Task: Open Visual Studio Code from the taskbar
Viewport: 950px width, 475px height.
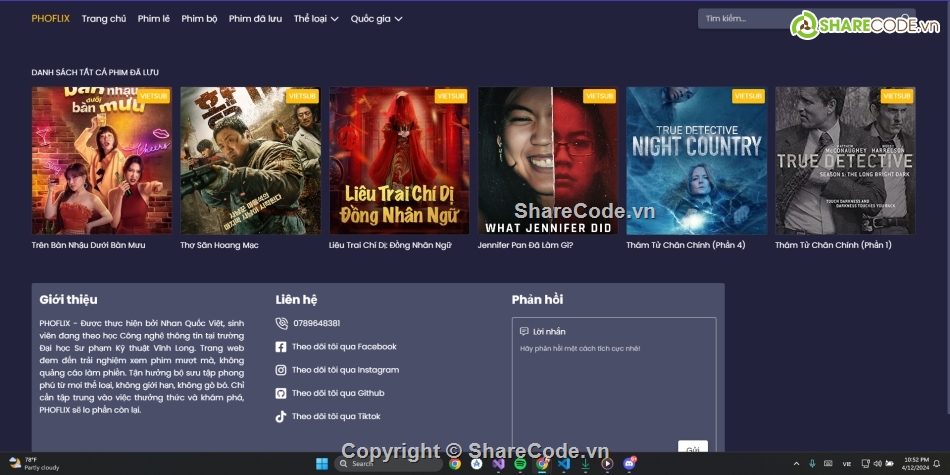Action: [563, 463]
